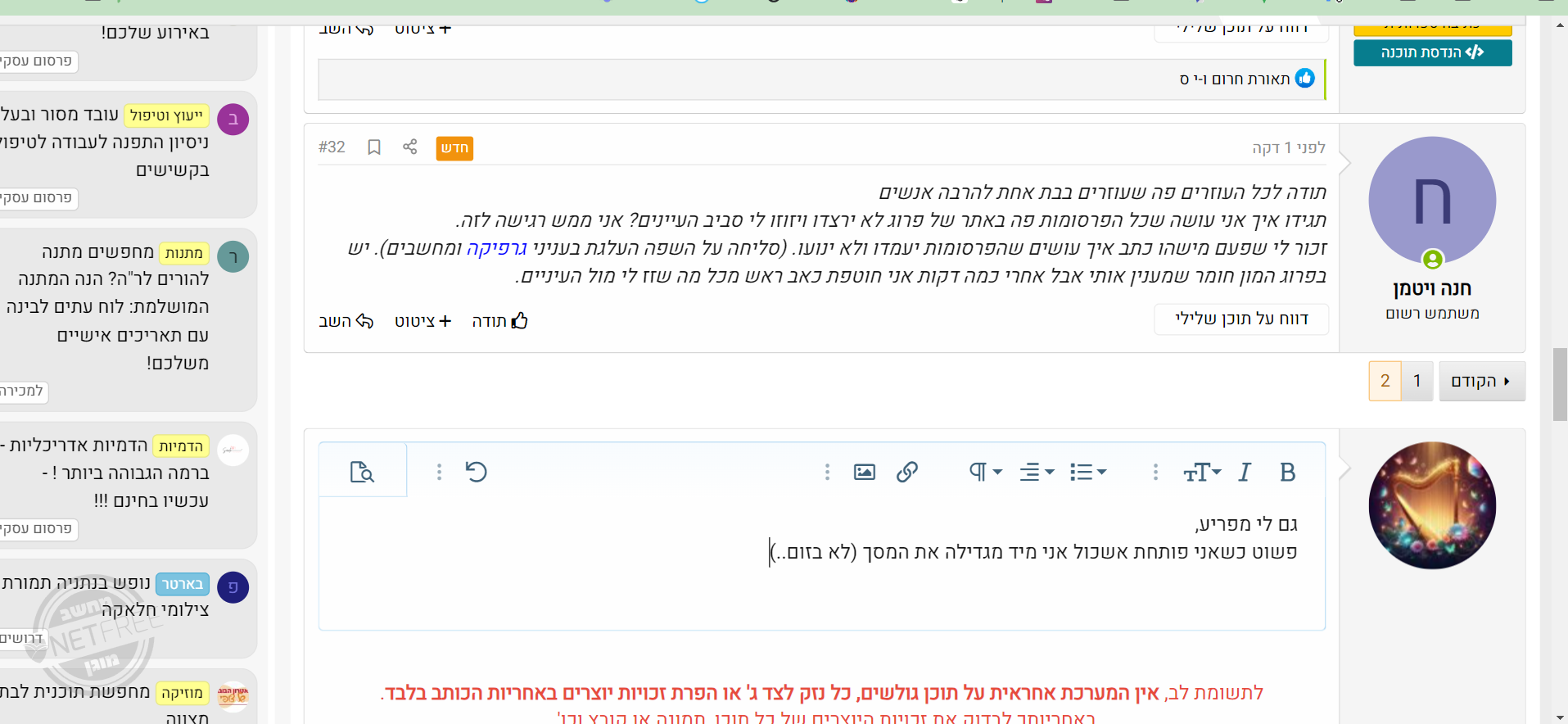
Task: Open the dark blue פ avatar in the sidebar
Action: click(x=233, y=587)
